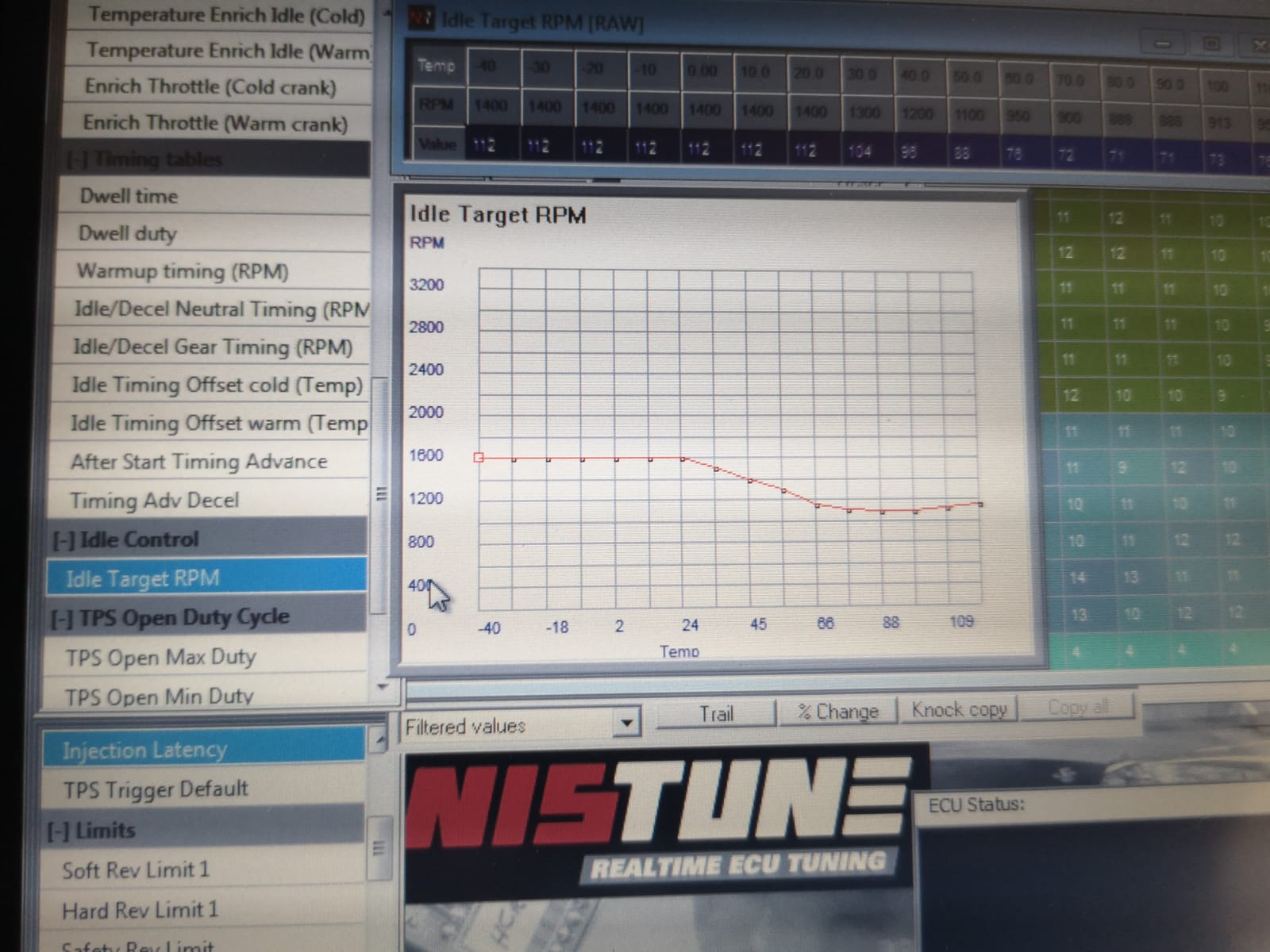Click the upper tree scroll down arrow
Screen dimensions: 1270x952
382,687
